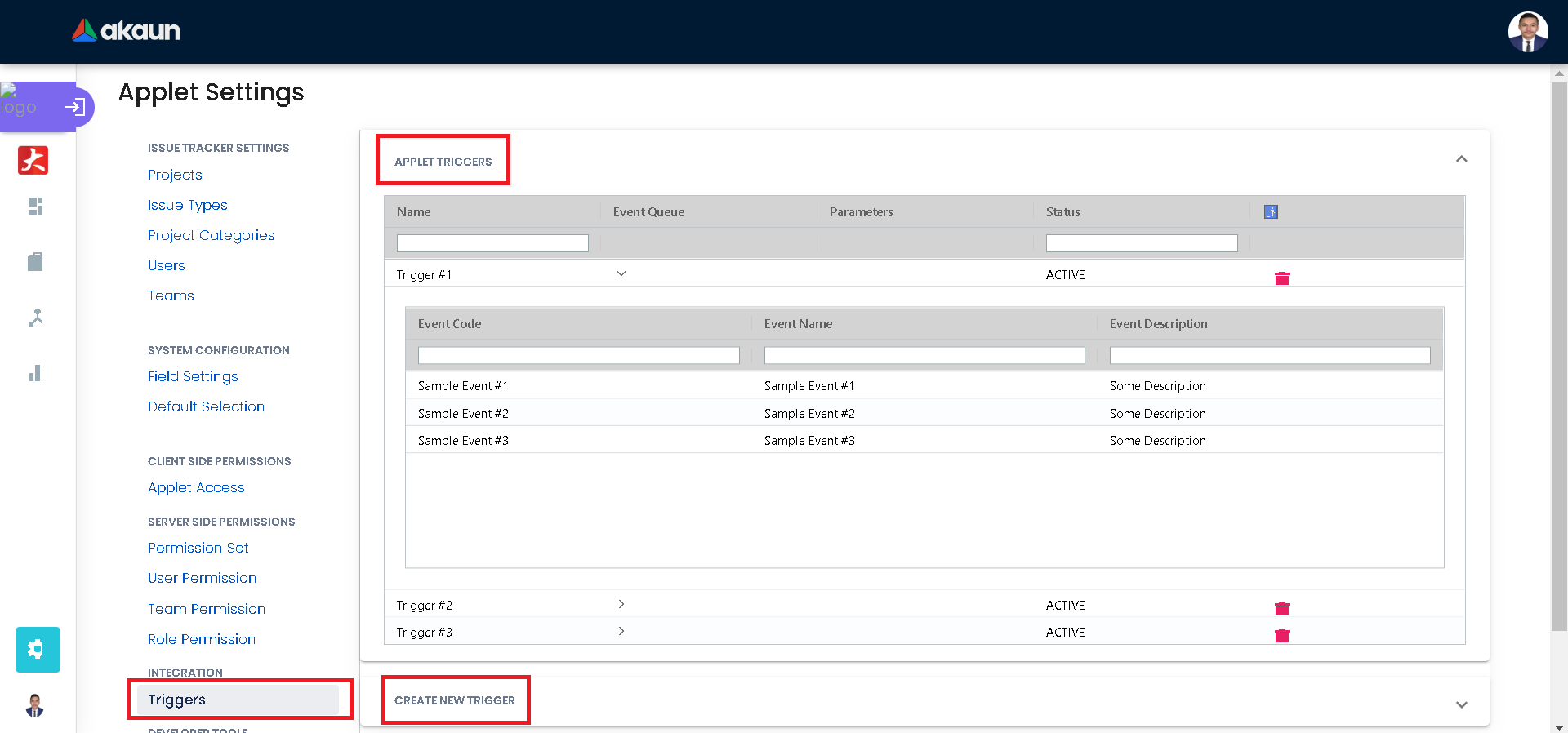Viewport: 1568px width, 733px height.
Task: Open the Projects settings page
Action: (175, 175)
